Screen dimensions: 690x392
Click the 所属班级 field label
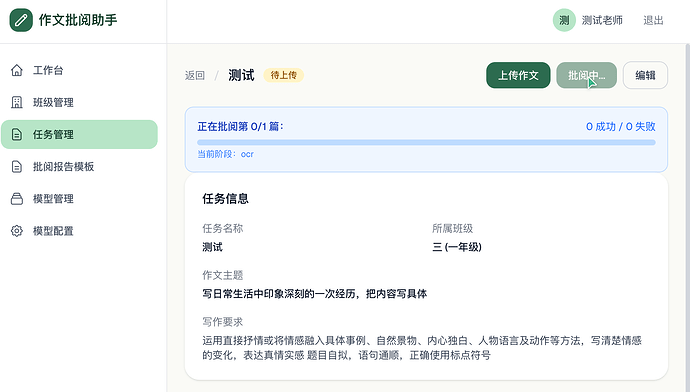(x=452, y=228)
